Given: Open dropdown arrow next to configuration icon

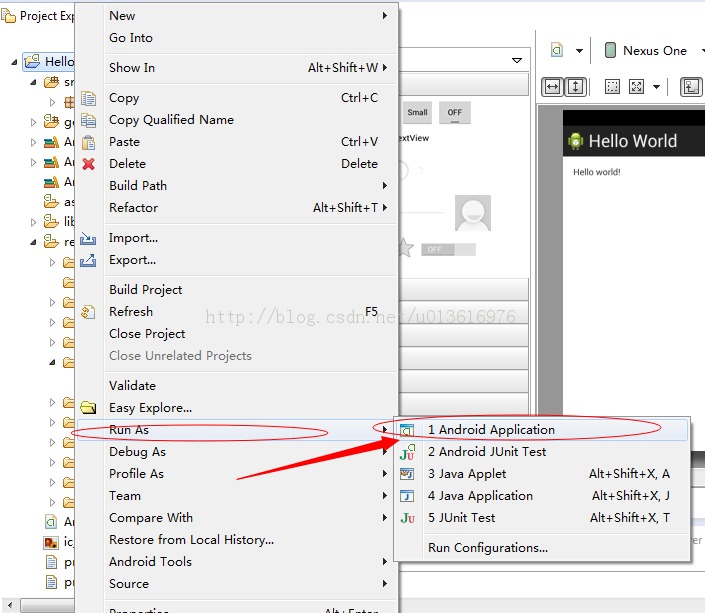Looking at the screenshot, I should click(x=580, y=51).
